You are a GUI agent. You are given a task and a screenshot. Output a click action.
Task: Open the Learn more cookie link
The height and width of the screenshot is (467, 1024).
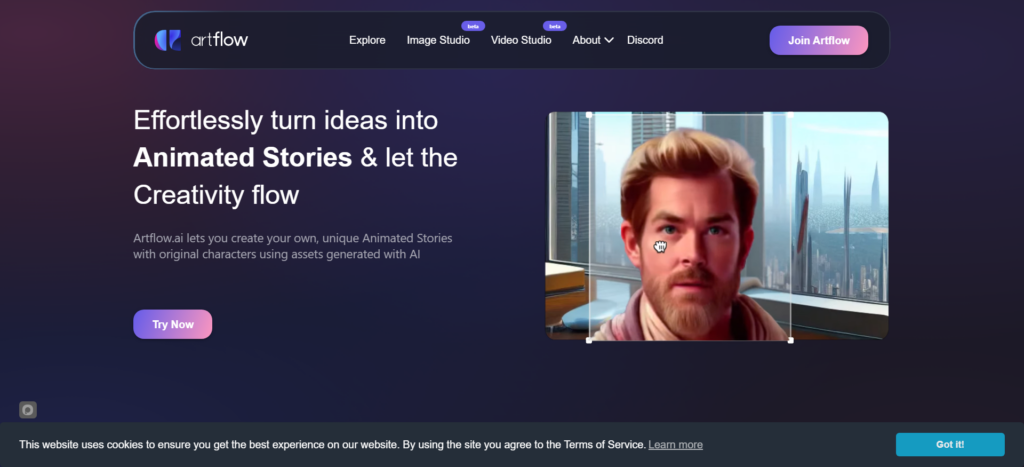point(675,445)
